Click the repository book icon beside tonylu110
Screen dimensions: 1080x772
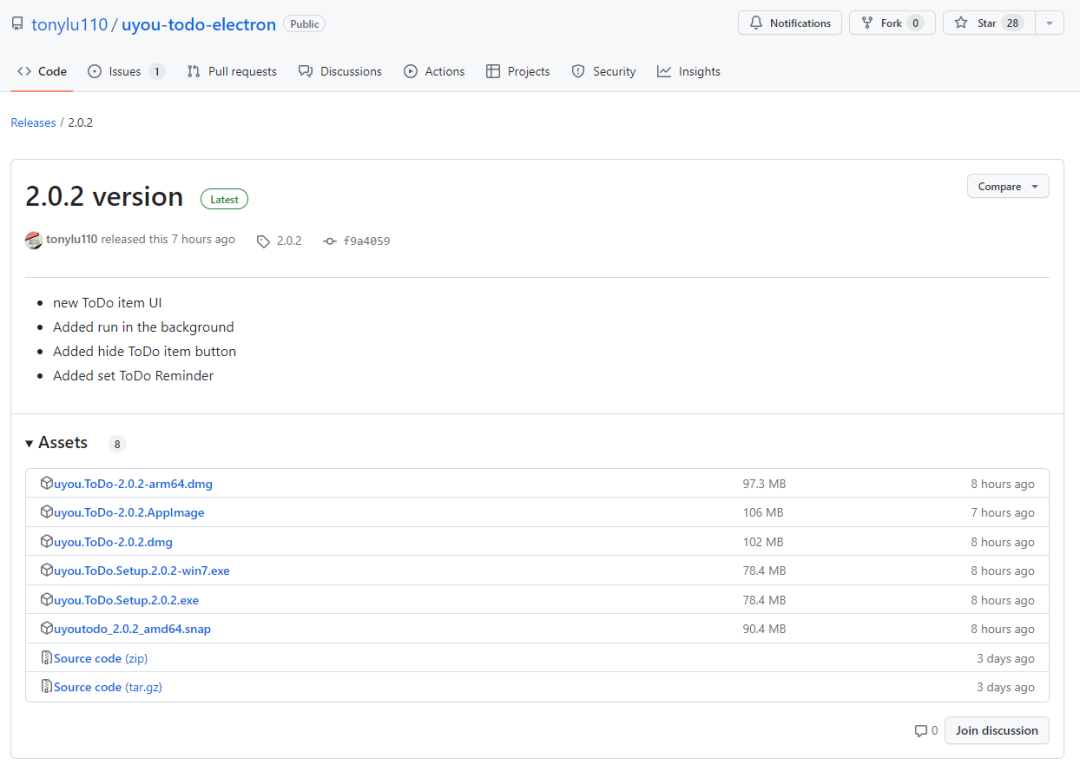click(17, 24)
